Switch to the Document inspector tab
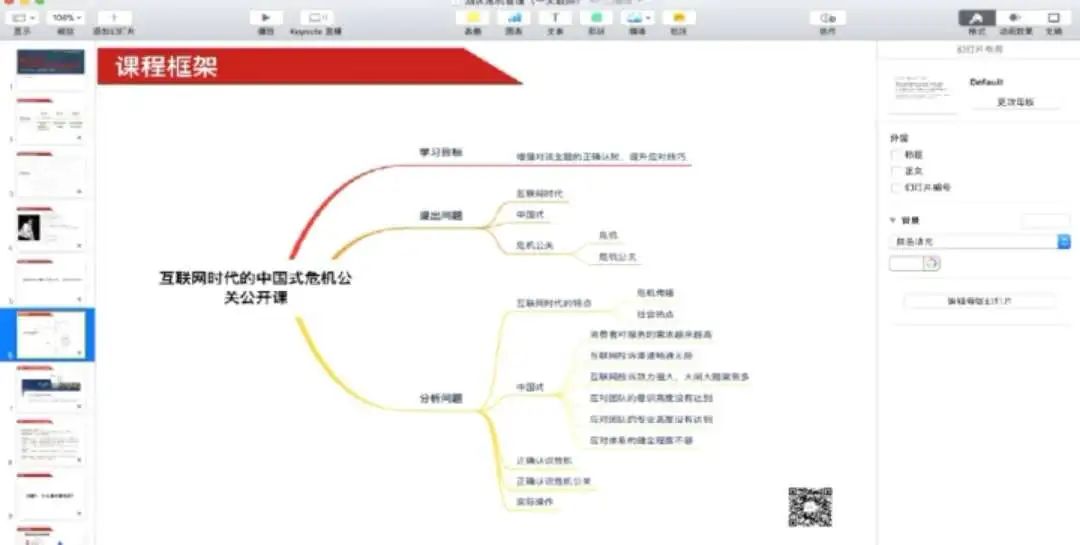Viewport: 1080px width, 545px height. click(1053, 18)
